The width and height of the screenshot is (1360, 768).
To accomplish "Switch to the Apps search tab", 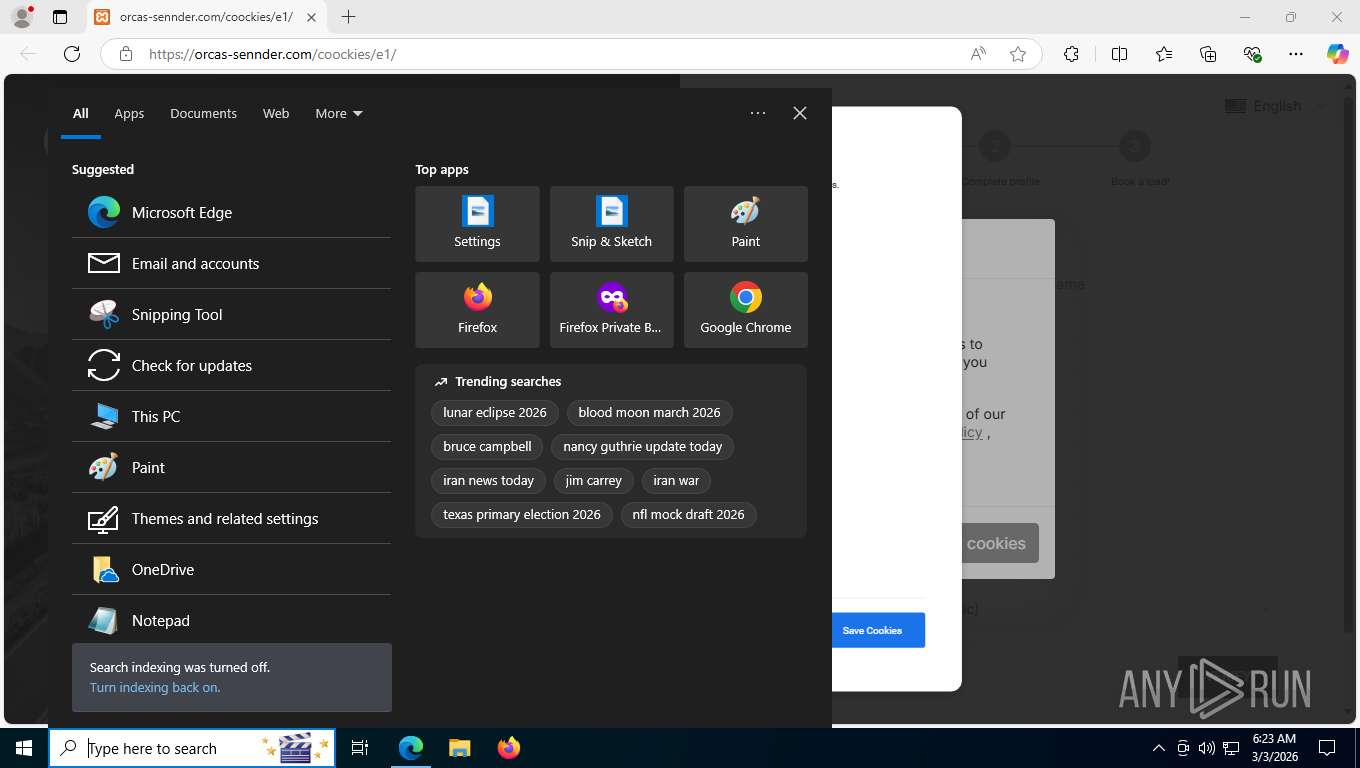I will point(129,113).
